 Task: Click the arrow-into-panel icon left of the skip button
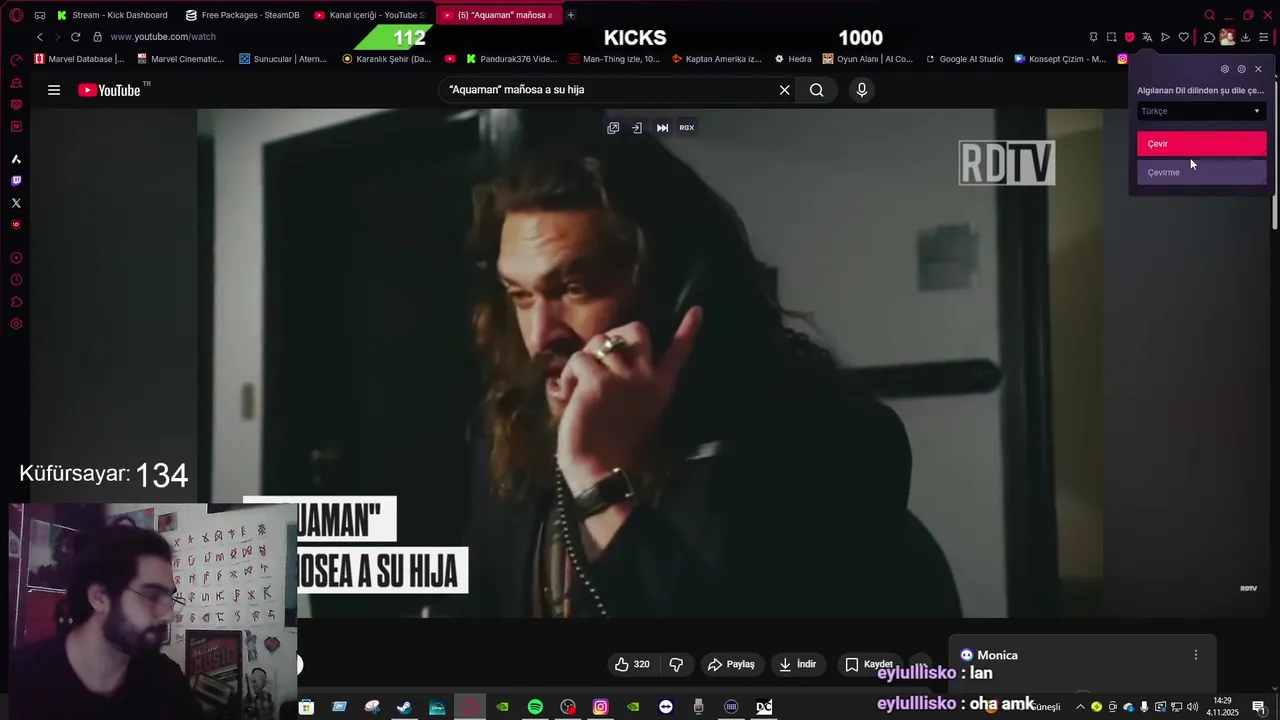tap(637, 128)
